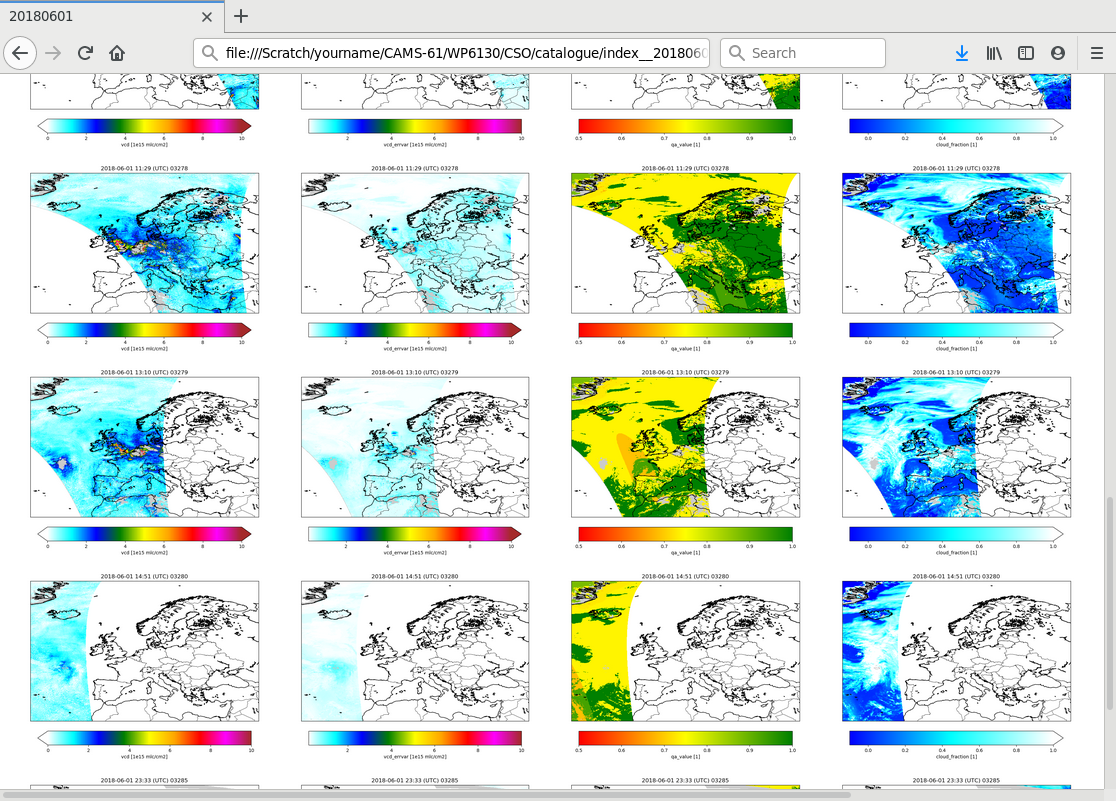Viewport: 1116px width, 801px height.
Task: Open the downloads panel
Action: 962,53
